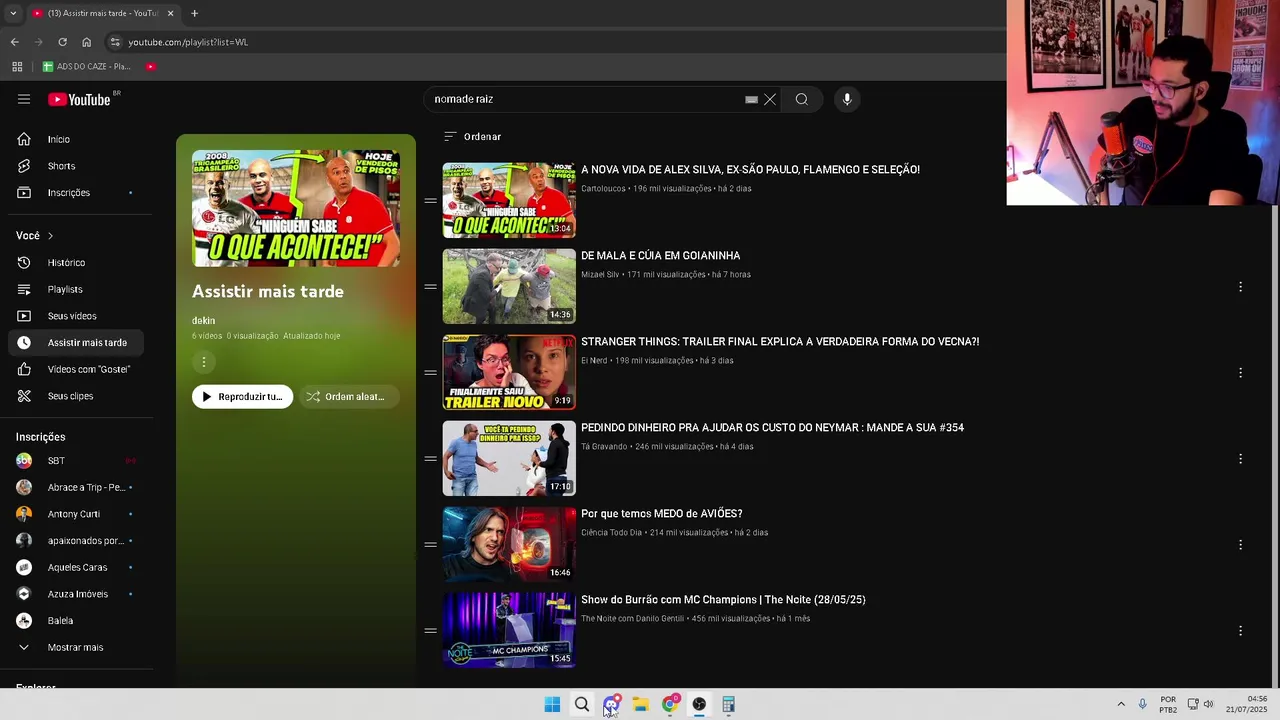Open playlist three-dot options under dekin
Image resolution: width=1280 pixels, height=720 pixels.
[x=203, y=362]
